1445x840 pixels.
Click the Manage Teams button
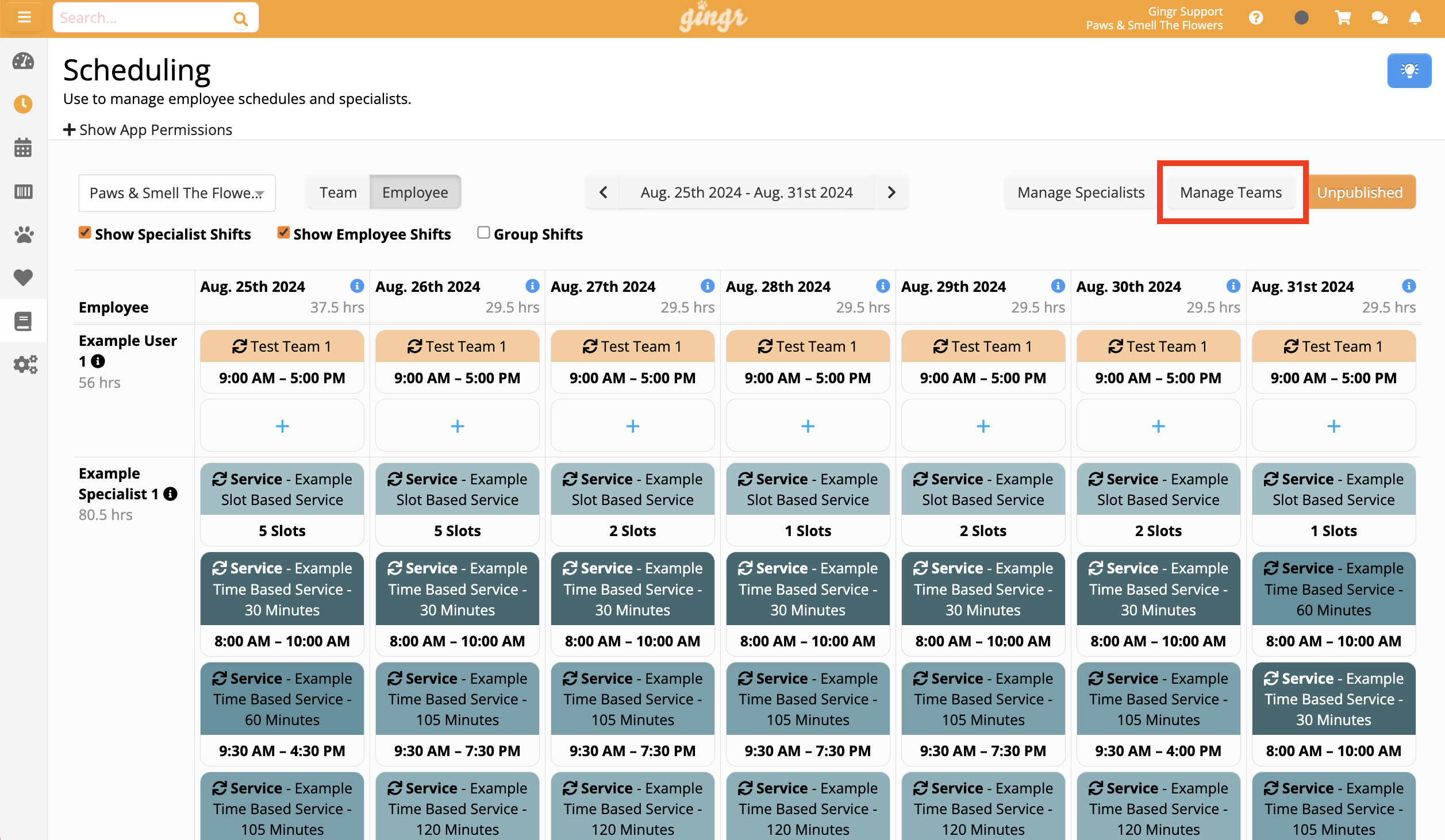click(x=1231, y=192)
